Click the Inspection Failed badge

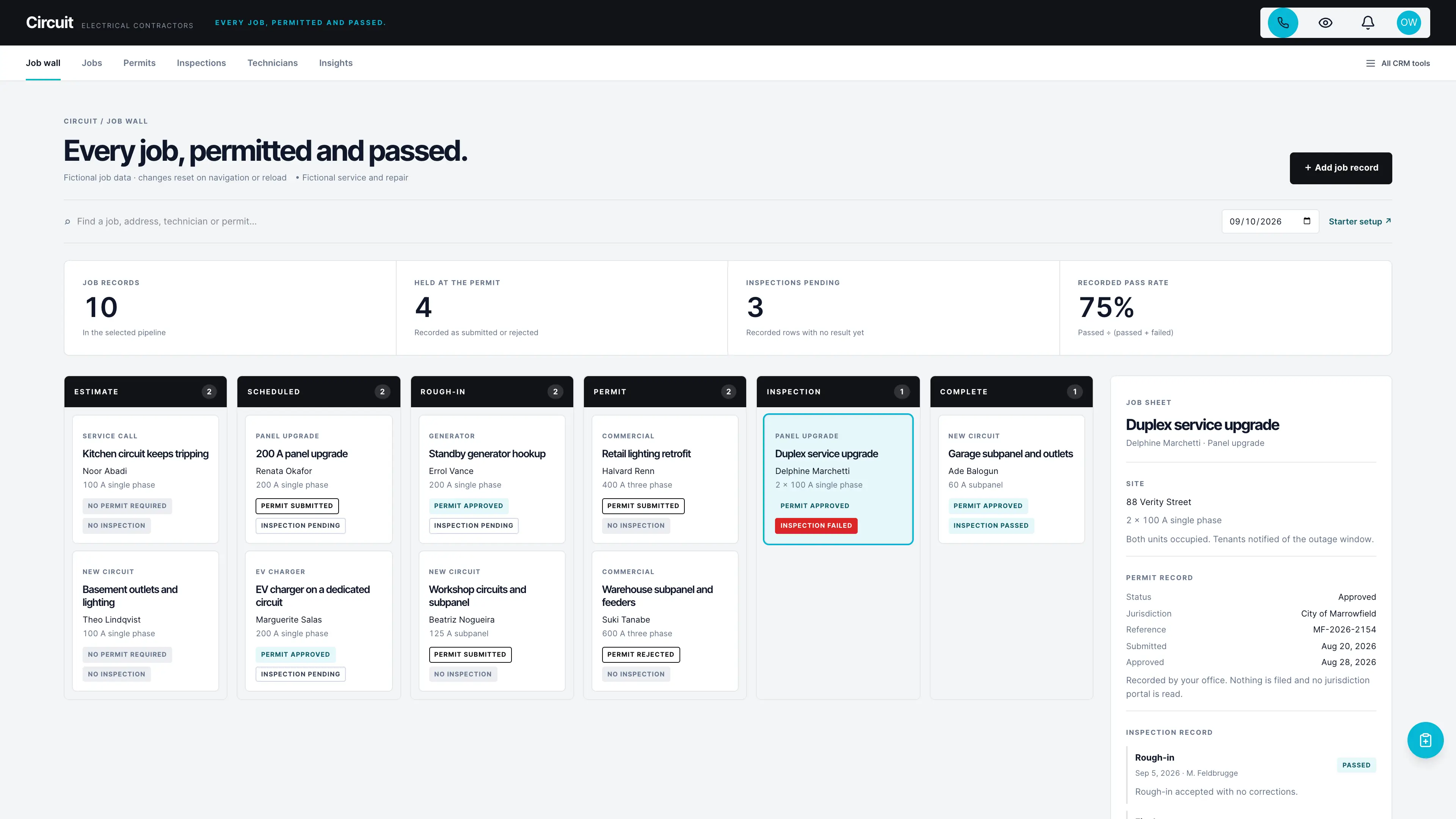816,526
